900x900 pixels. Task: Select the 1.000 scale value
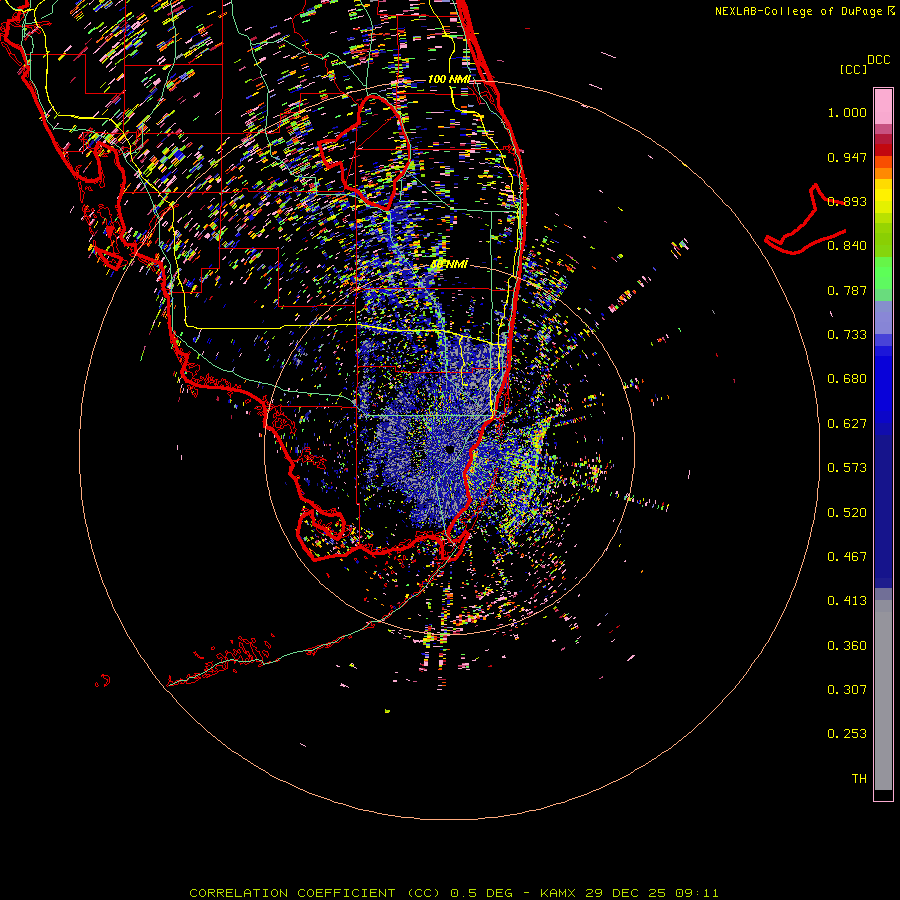coord(847,112)
